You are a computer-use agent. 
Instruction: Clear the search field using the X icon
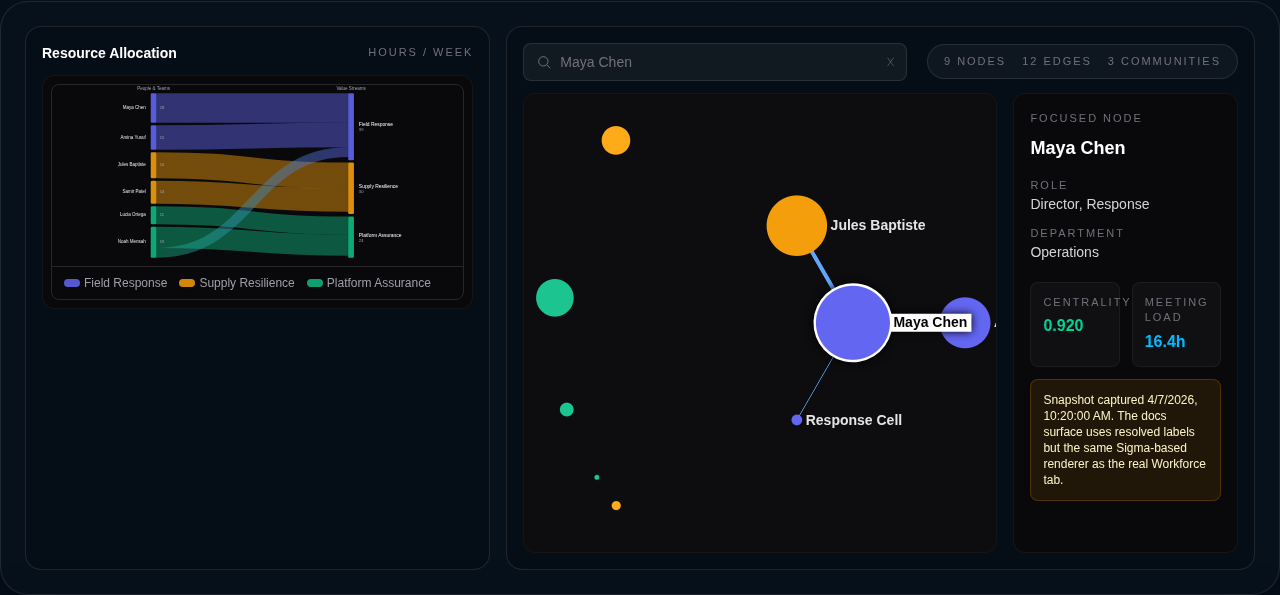(889, 62)
